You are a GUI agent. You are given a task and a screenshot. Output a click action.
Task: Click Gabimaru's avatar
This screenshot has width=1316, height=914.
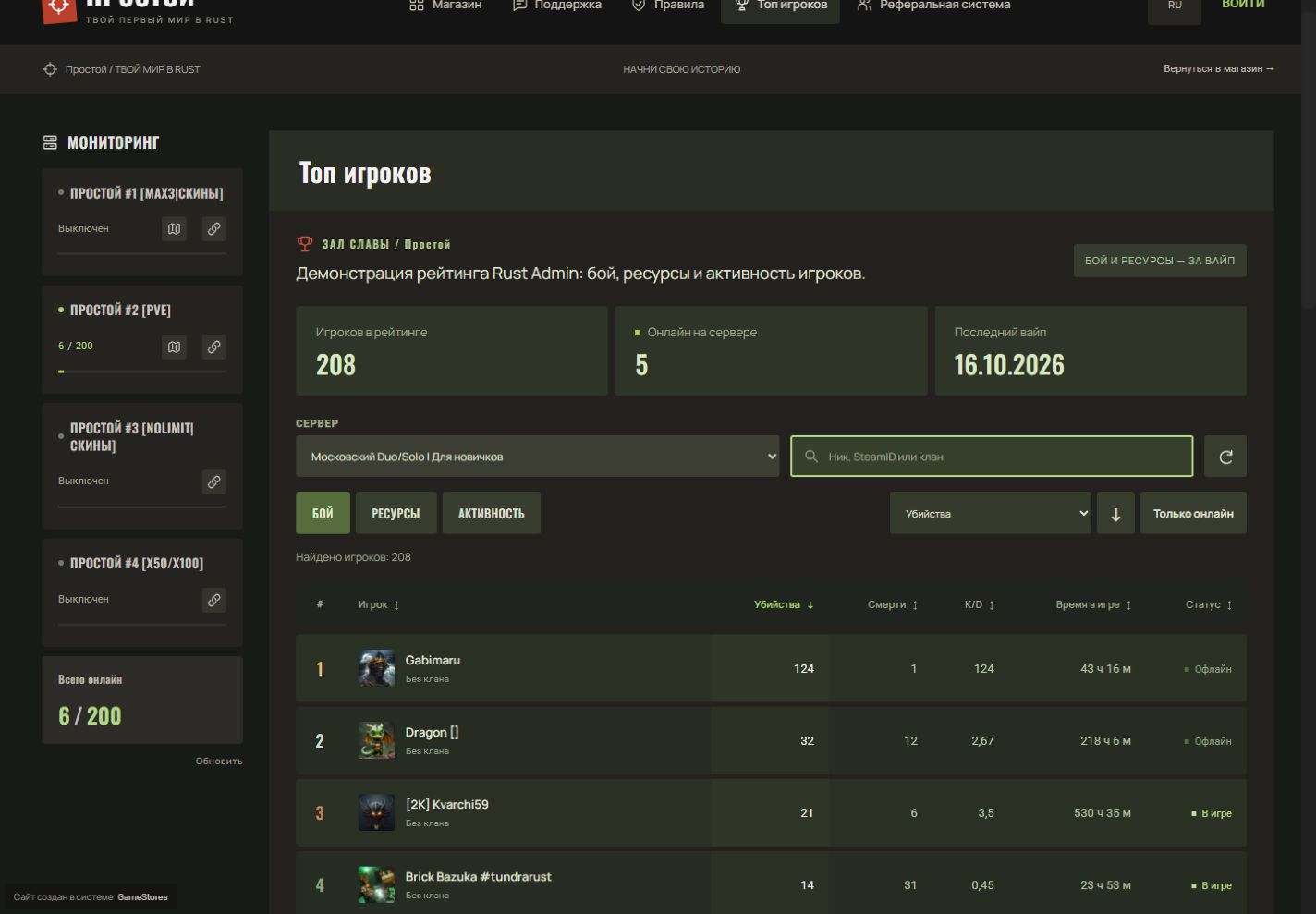tap(376, 668)
